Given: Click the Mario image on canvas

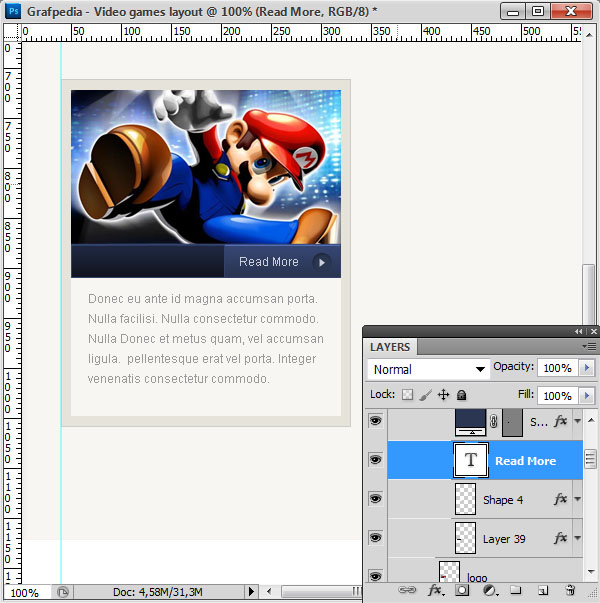Looking at the screenshot, I should coord(206,167).
